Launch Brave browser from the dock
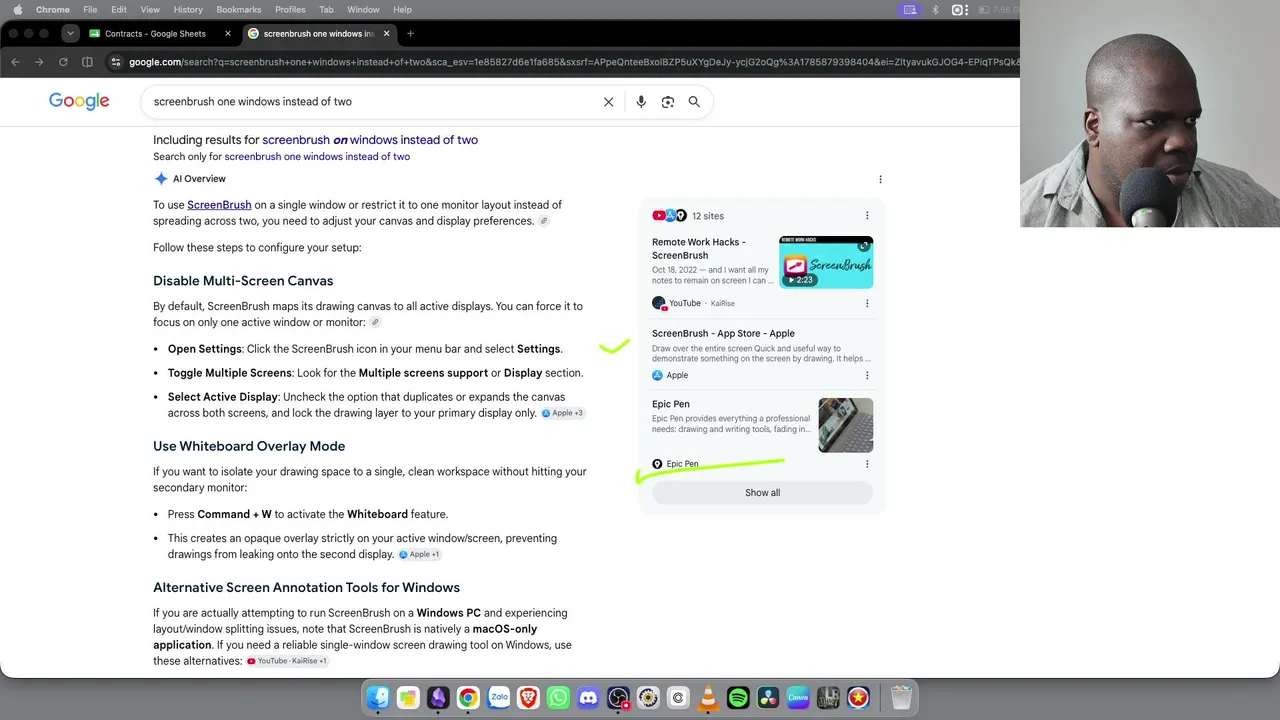Screen dimensions: 1280x720 tap(528, 698)
